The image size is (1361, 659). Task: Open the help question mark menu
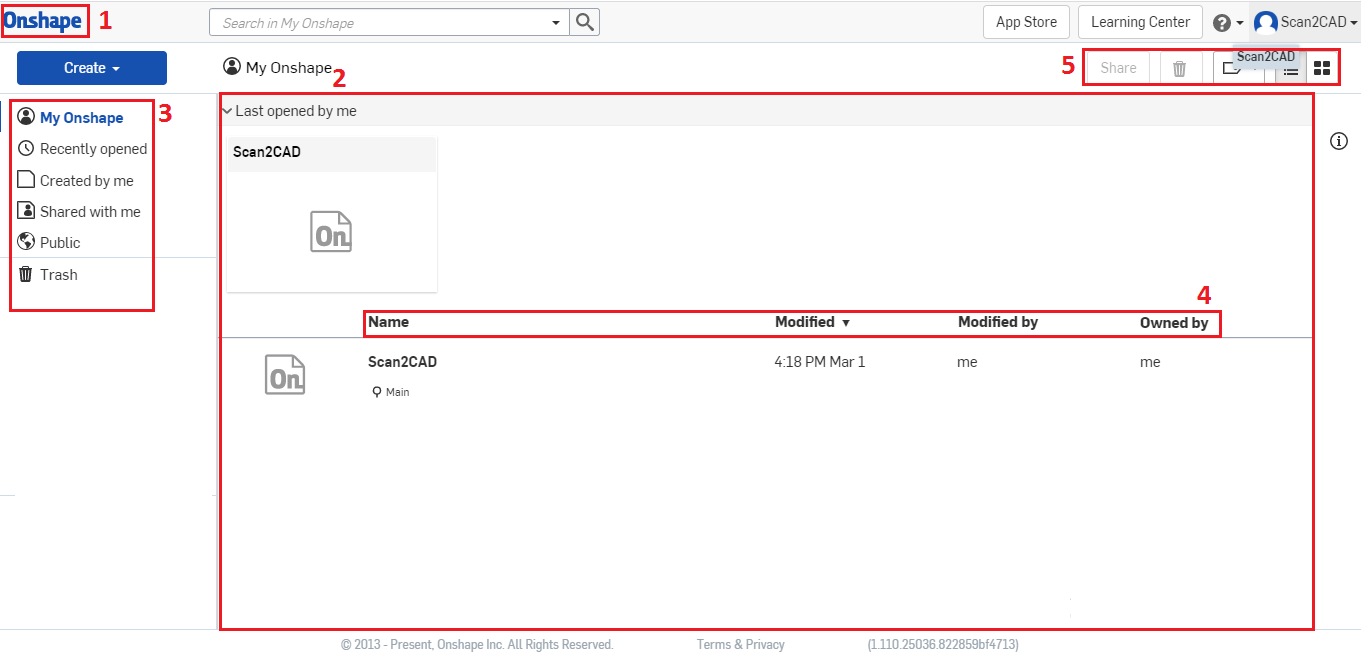[x=1227, y=22]
